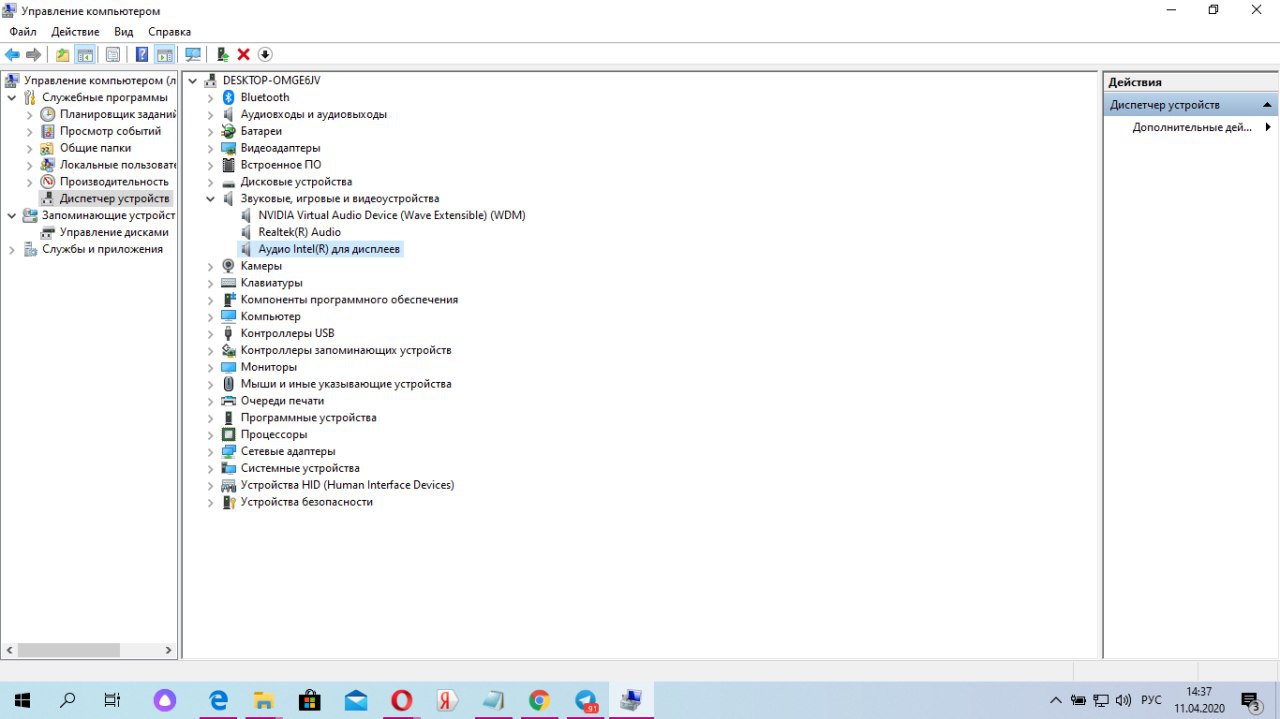Click the Процессоры category icon
The width and height of the screenshot is (1280, 719).
coord(229,434)
